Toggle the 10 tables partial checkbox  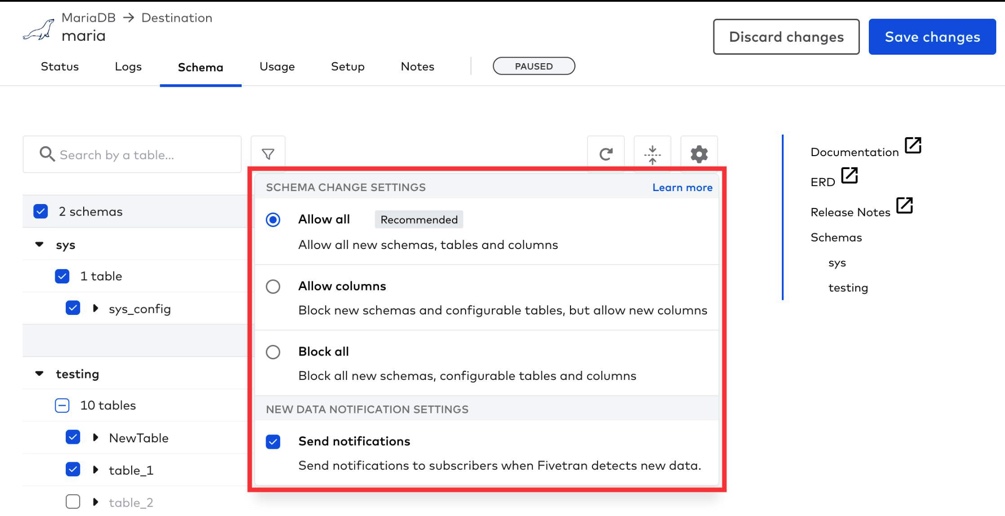tap(62, 405)
